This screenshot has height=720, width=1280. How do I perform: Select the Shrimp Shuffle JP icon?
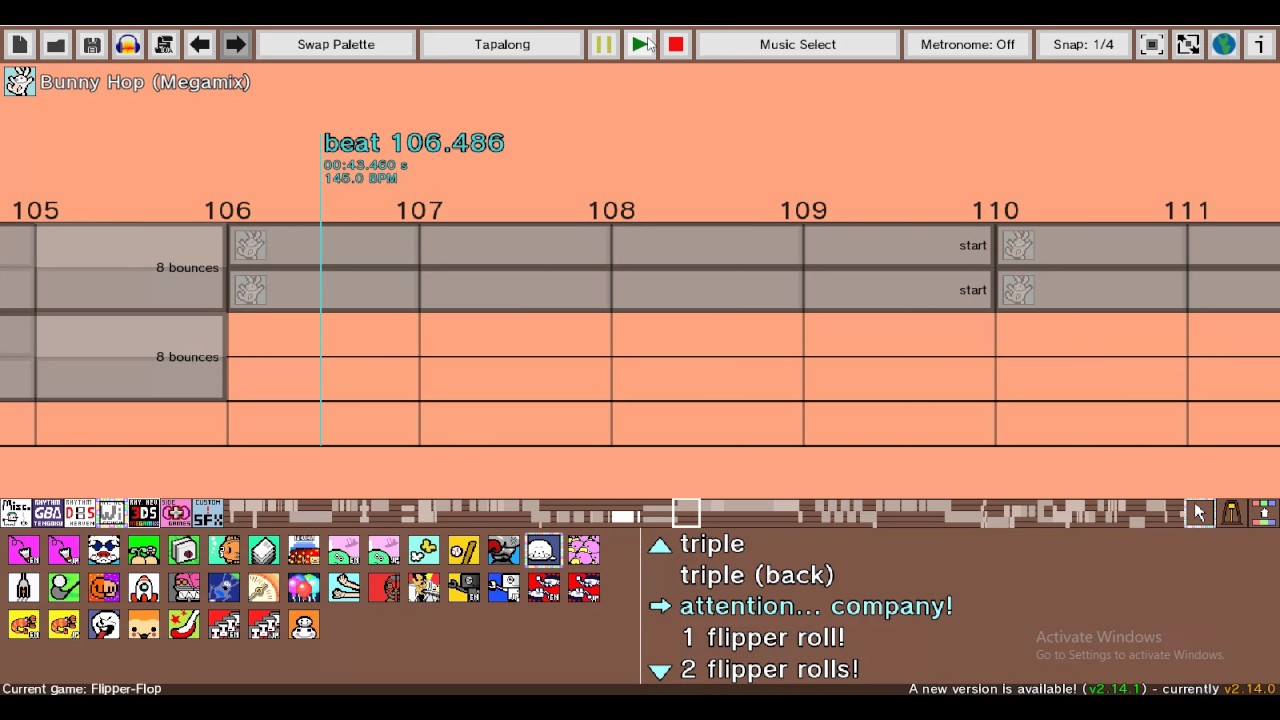pyautogui.click(x=64, y=625)
